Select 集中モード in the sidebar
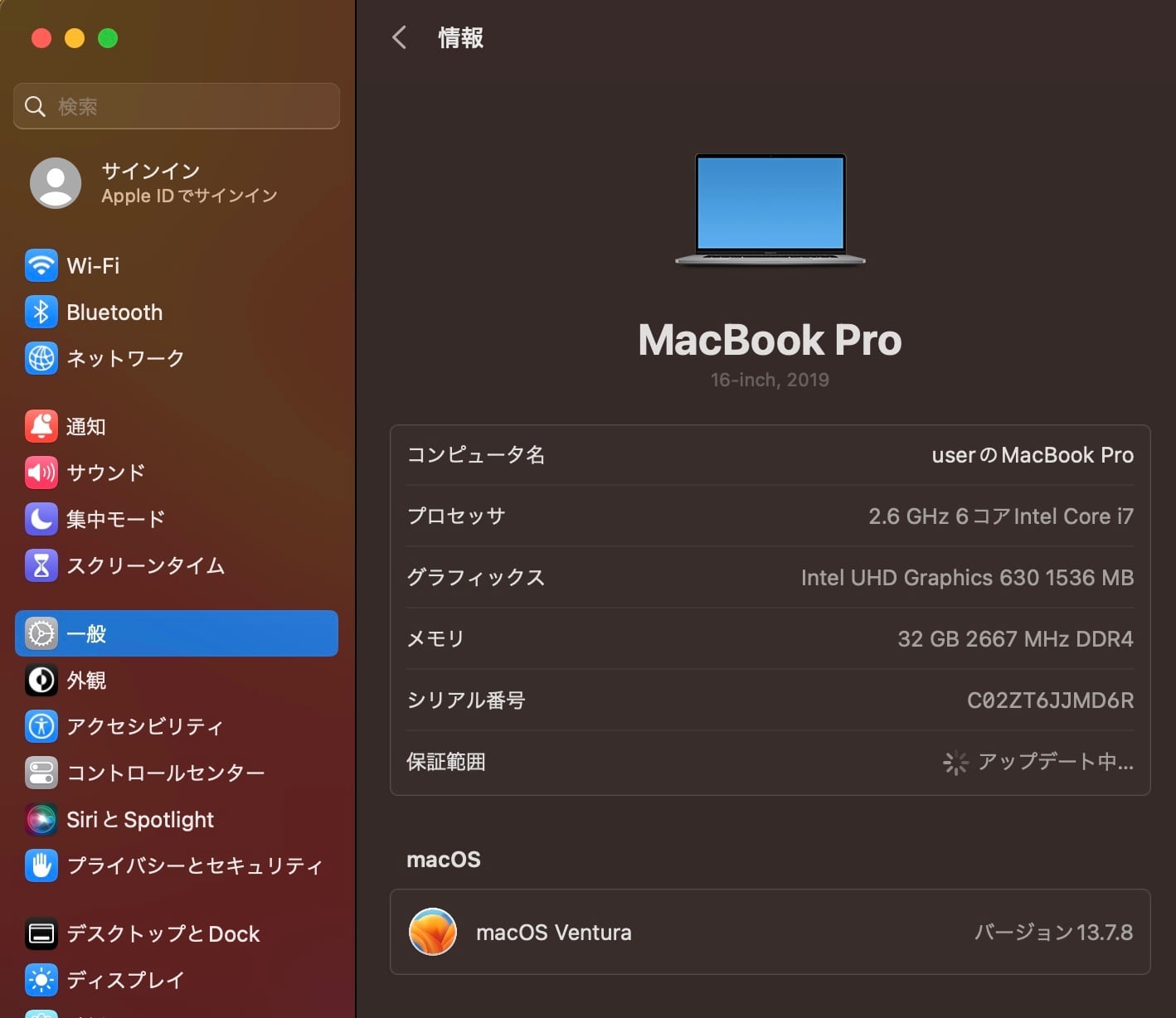Viewport: 1176px width, 1018px height. point(177,520)
